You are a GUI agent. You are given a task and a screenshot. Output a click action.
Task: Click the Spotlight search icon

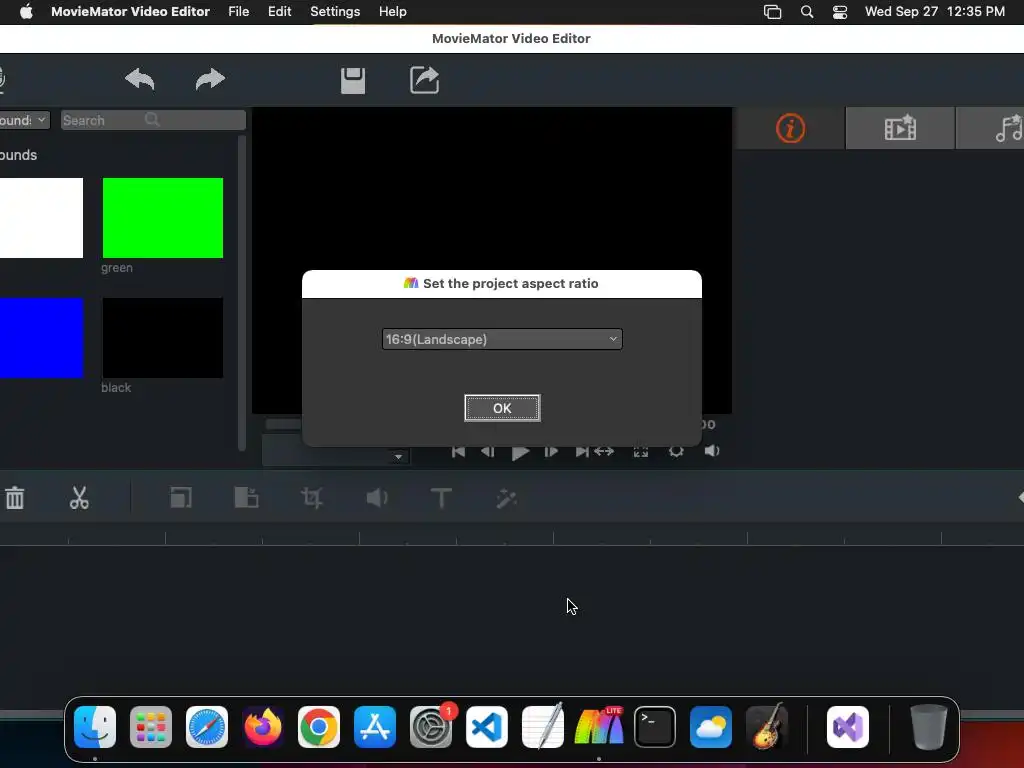pyautogui.click(x=807, y=12)
